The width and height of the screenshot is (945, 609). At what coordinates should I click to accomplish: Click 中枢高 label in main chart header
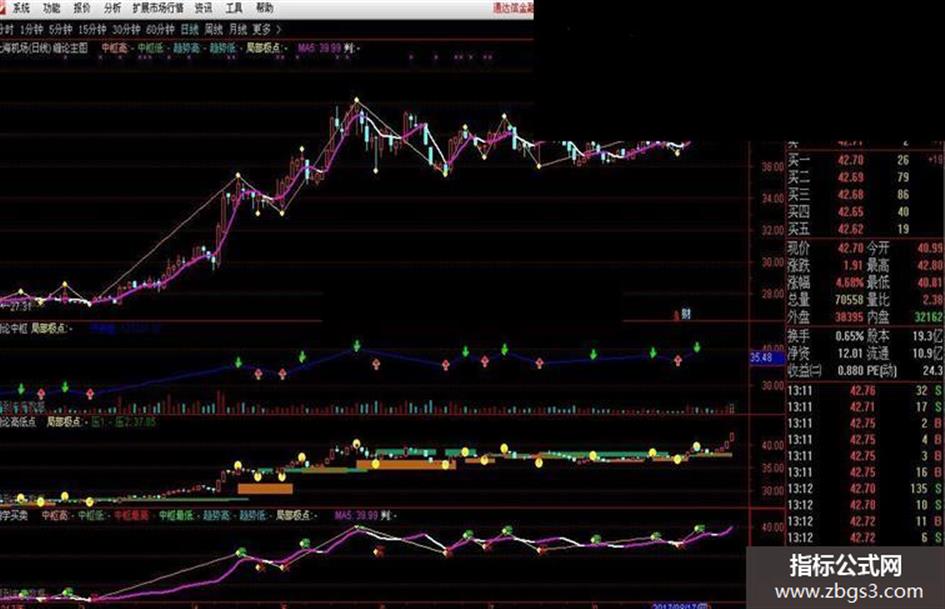tap(114, 48)
